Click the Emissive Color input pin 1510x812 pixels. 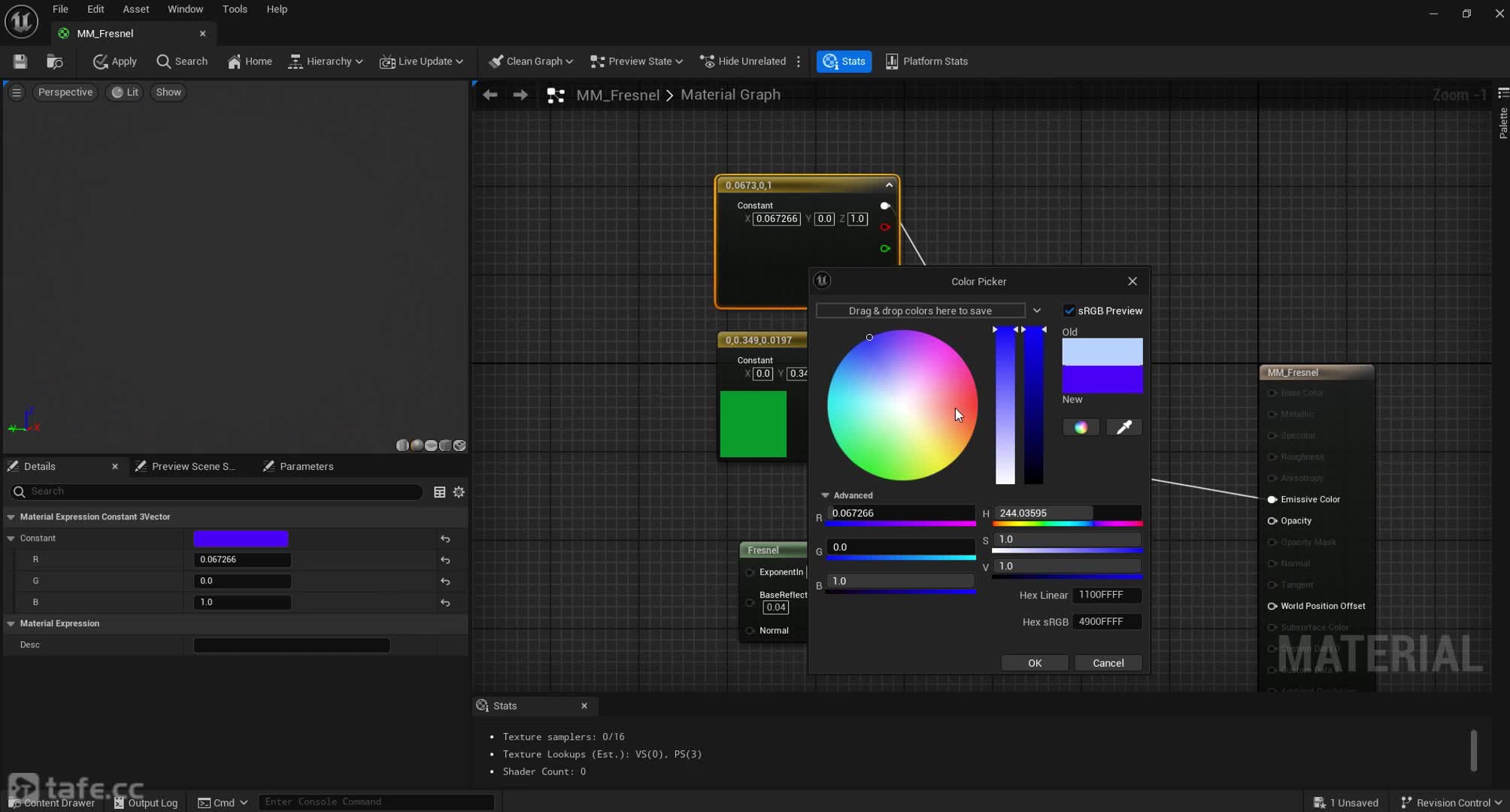click(1272, 500)
